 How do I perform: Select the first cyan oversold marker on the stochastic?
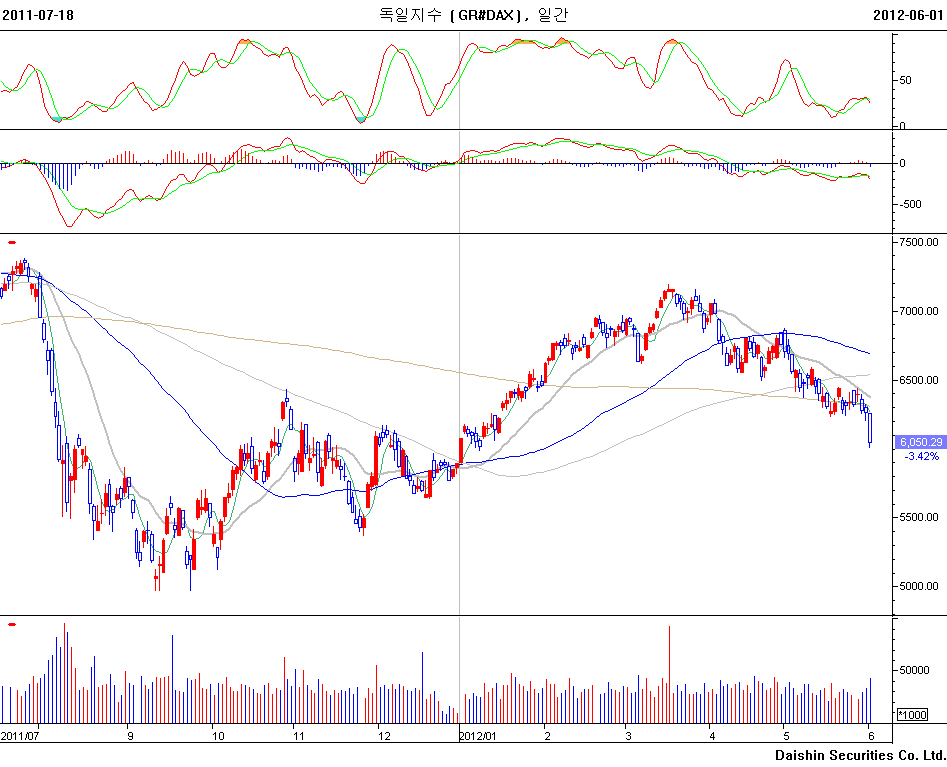coord(58,119)
